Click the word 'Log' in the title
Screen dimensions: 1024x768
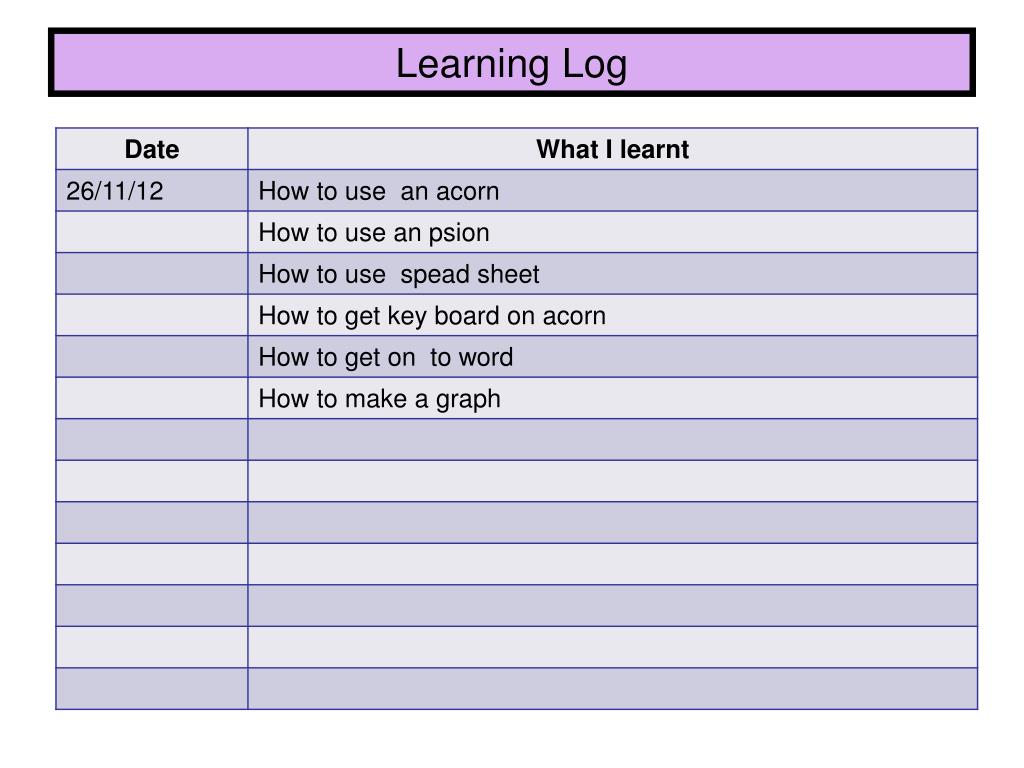[x=594, y=65]
